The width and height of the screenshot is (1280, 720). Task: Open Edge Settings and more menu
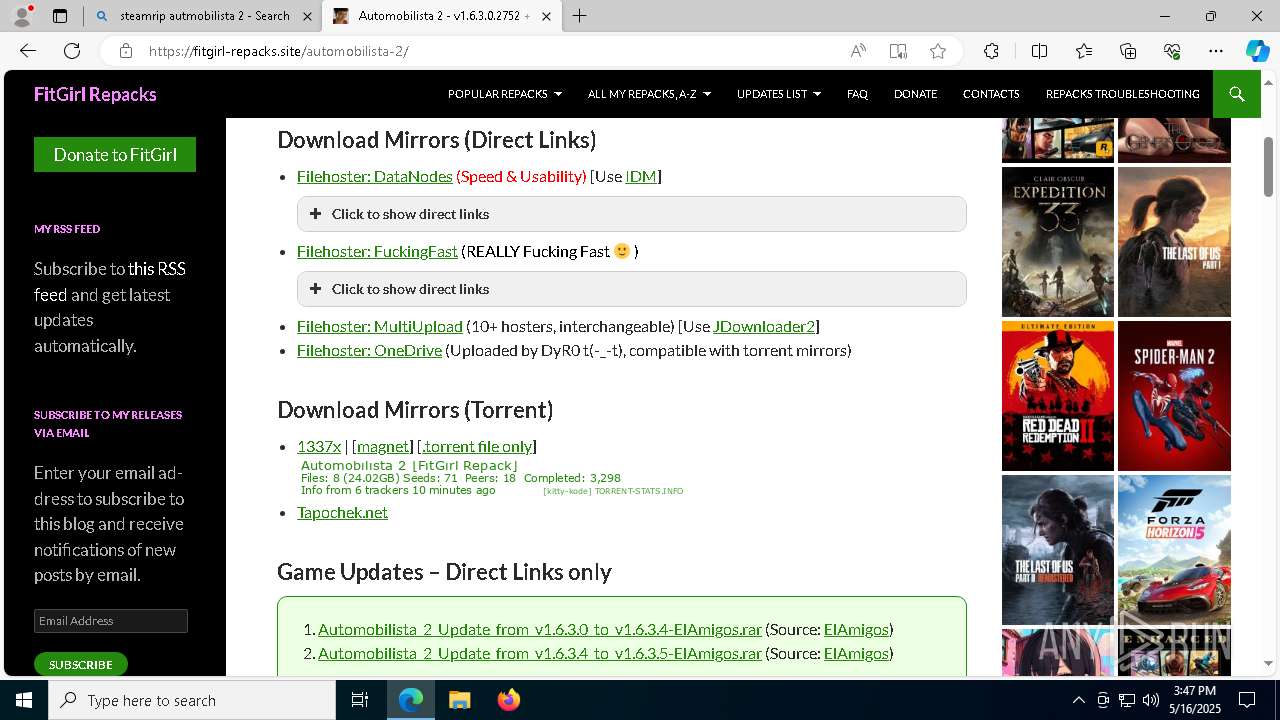1216,51
